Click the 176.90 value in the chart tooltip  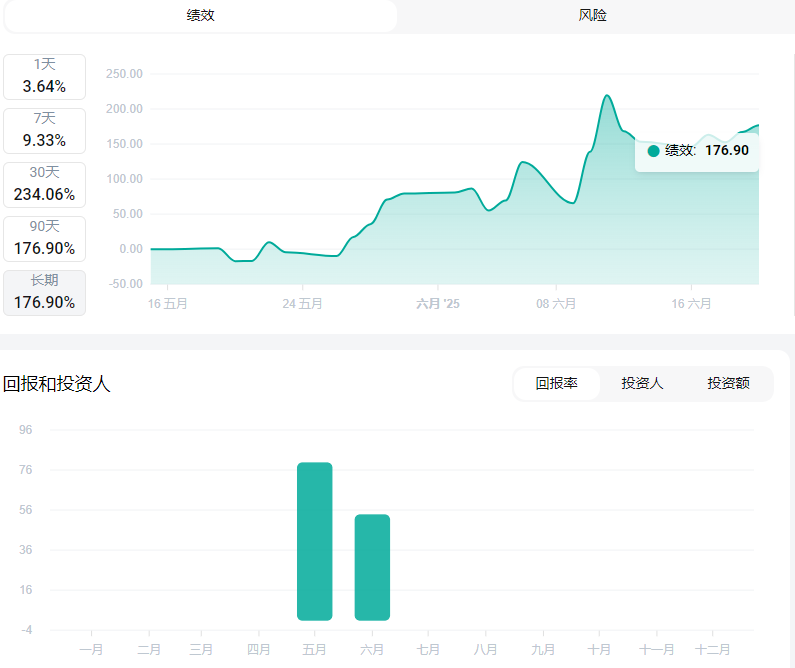click(727, 151)
